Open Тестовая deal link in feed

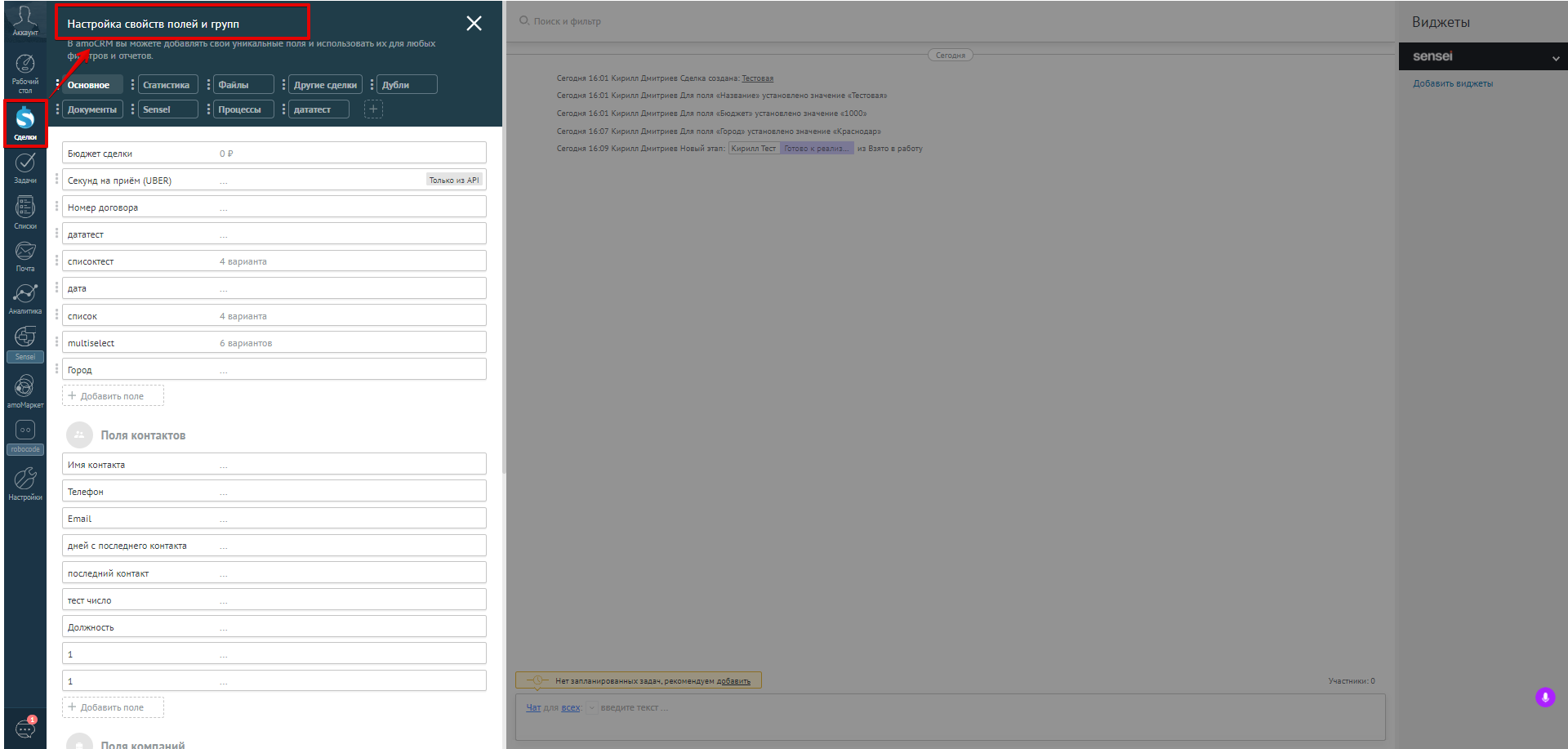[x=757, y=78]
